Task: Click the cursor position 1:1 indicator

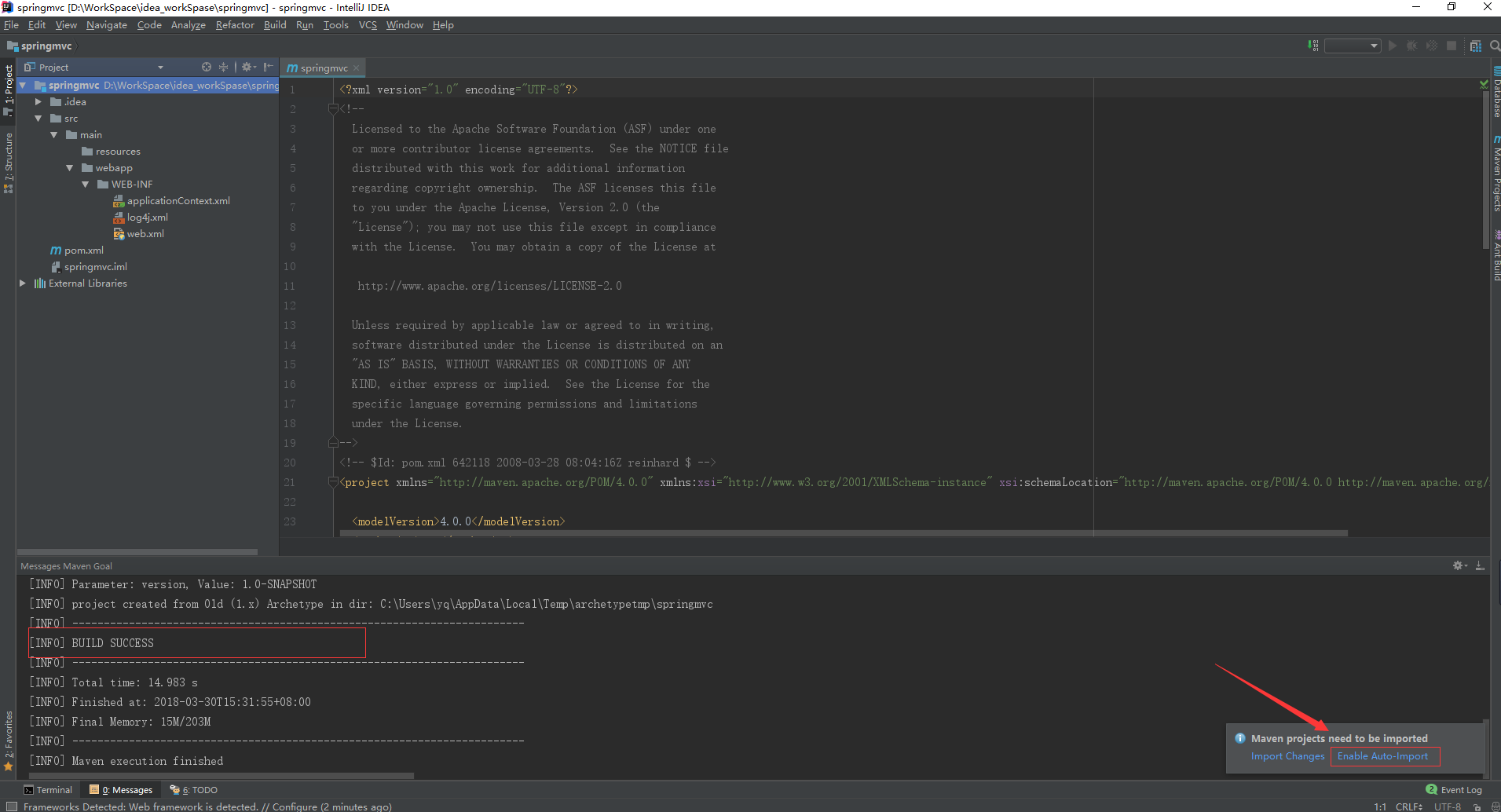Action: (1380, 807)
